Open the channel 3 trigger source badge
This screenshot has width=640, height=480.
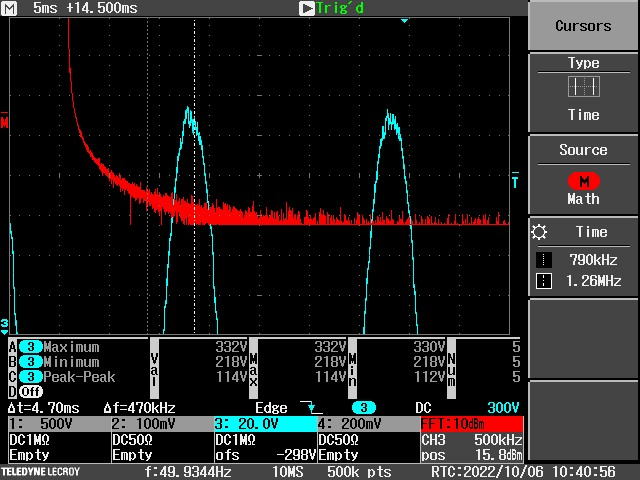pos(366,408)
